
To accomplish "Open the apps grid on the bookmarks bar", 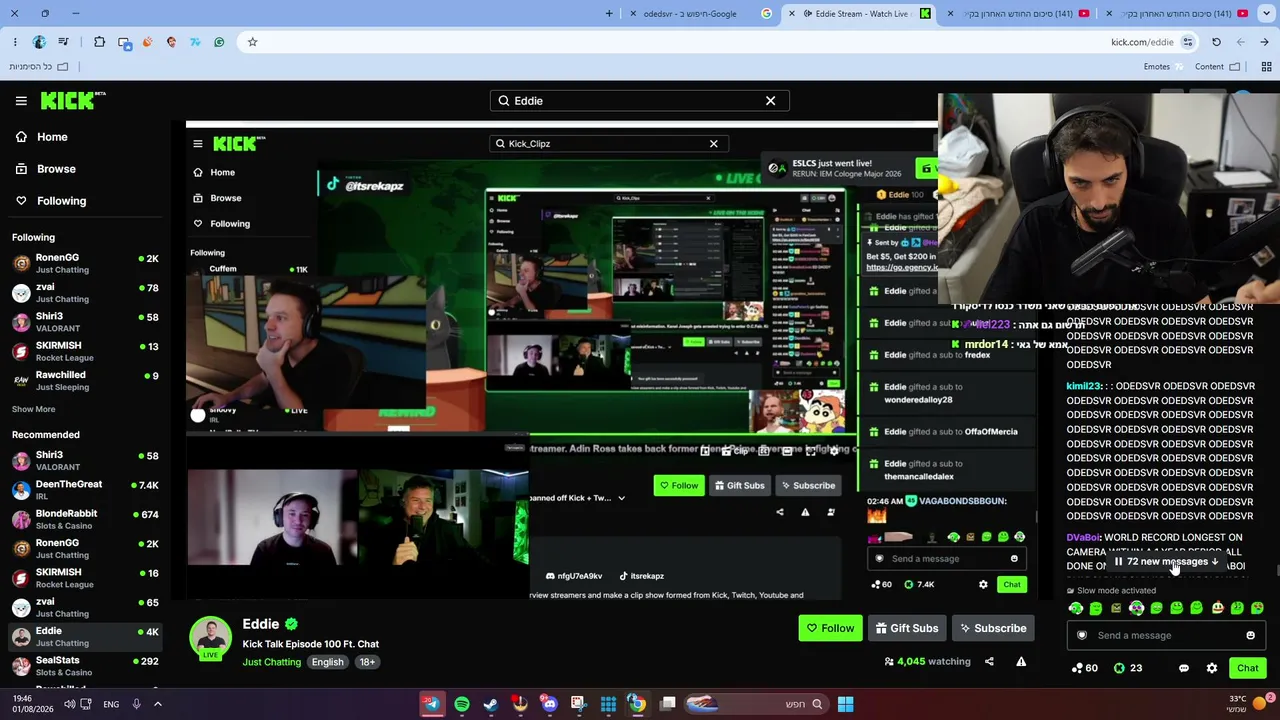I will 1266,67.
